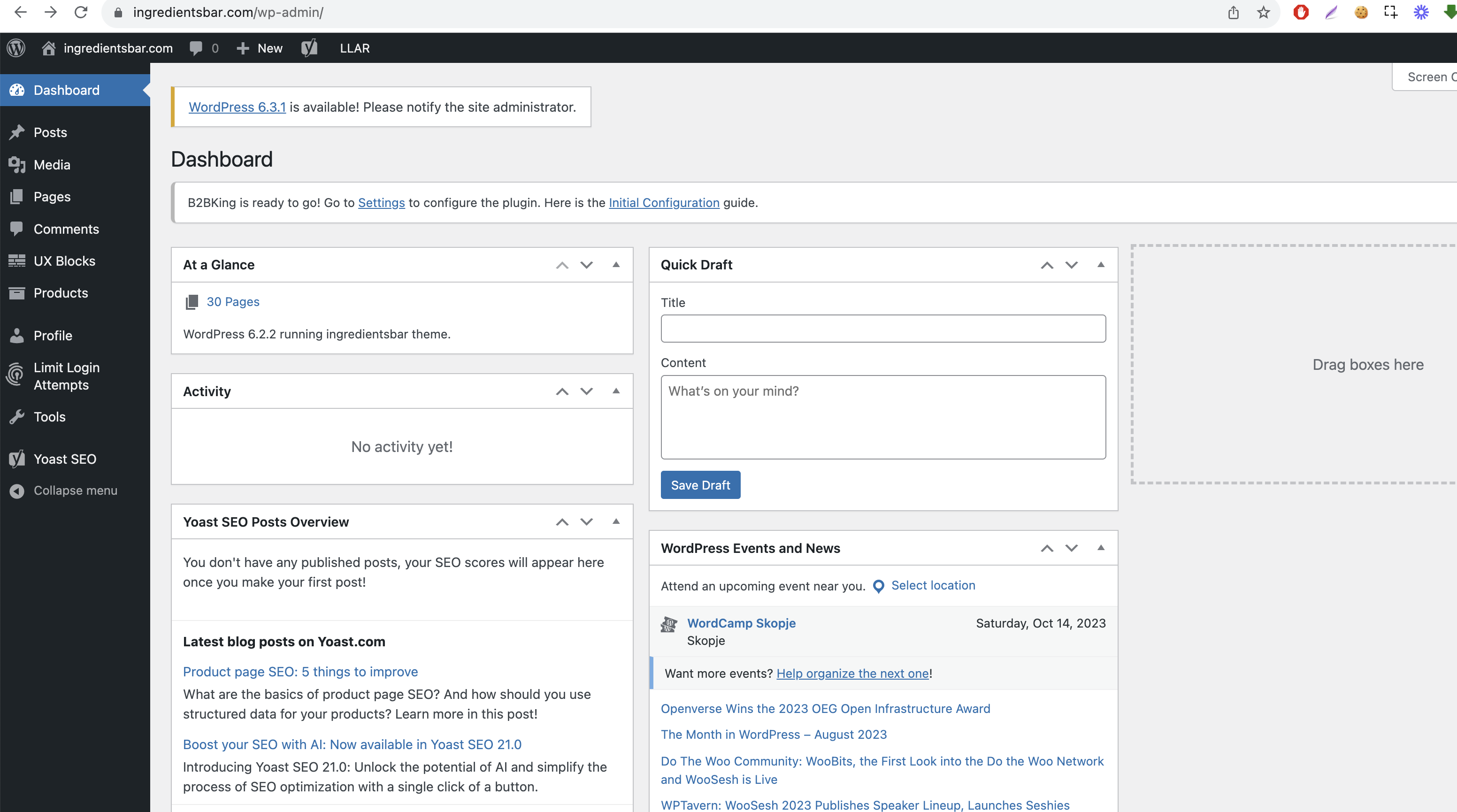
Task: Open Media in the sidebar menu
Action: coord(75,165)
